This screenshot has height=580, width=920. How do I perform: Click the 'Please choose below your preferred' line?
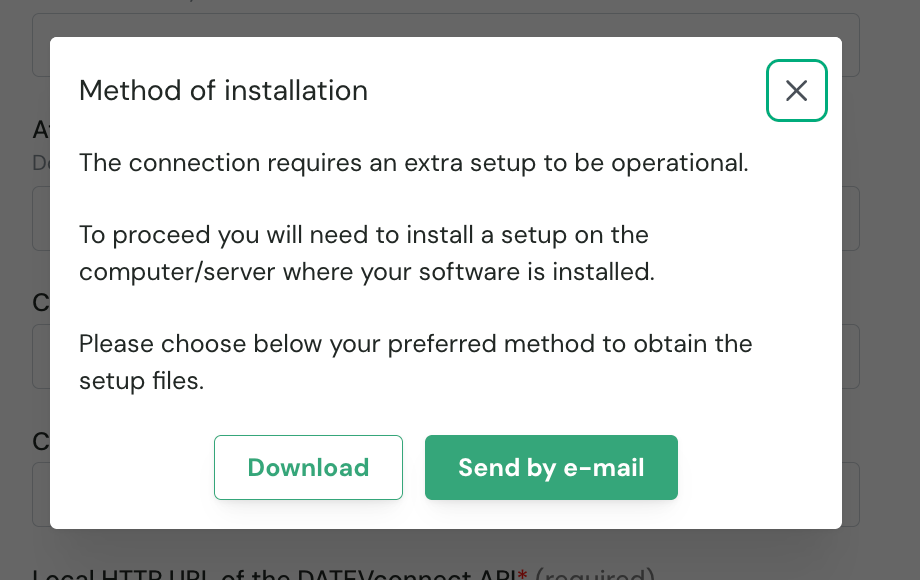415,344
